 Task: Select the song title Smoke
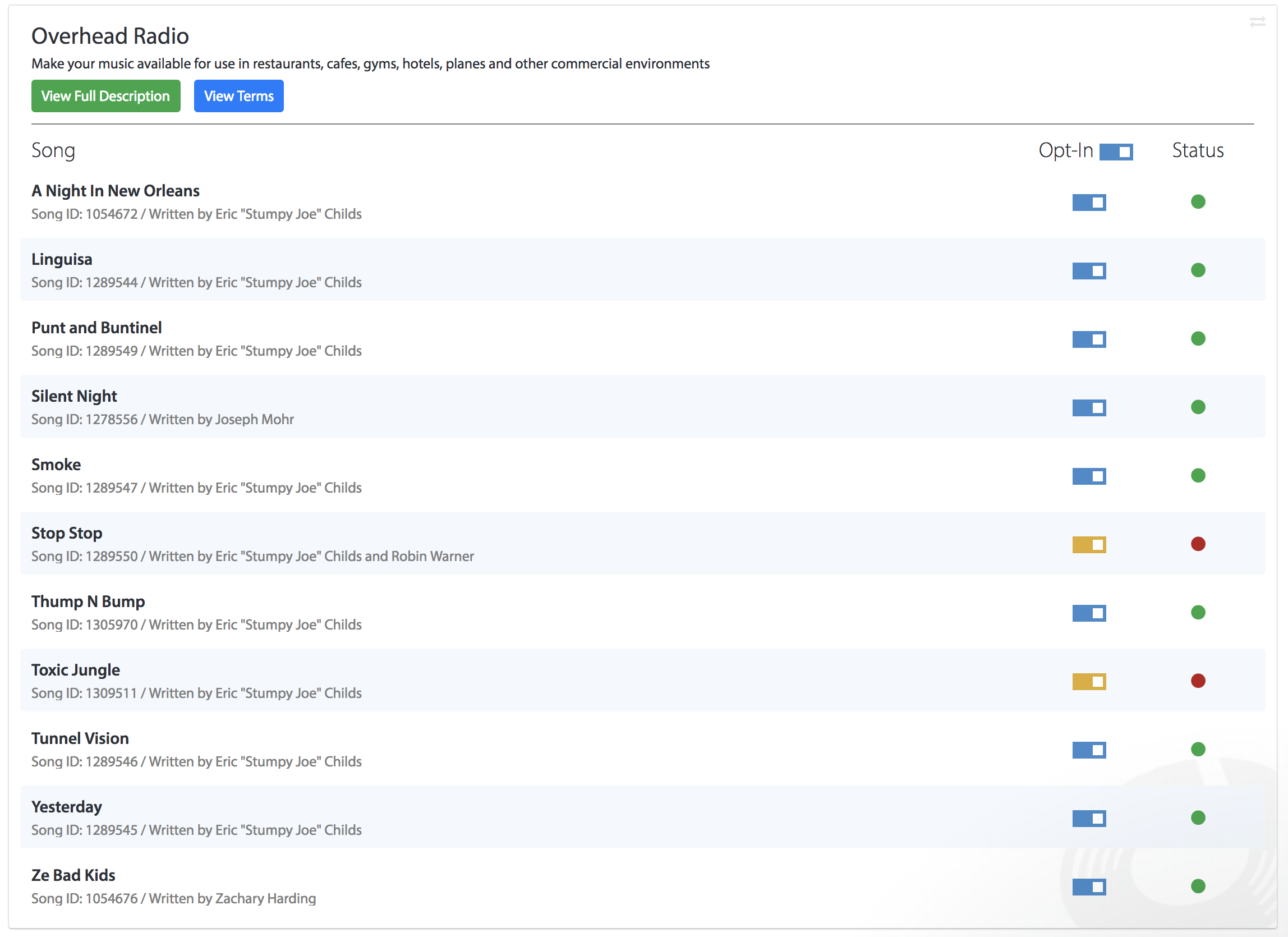(56, 465)
